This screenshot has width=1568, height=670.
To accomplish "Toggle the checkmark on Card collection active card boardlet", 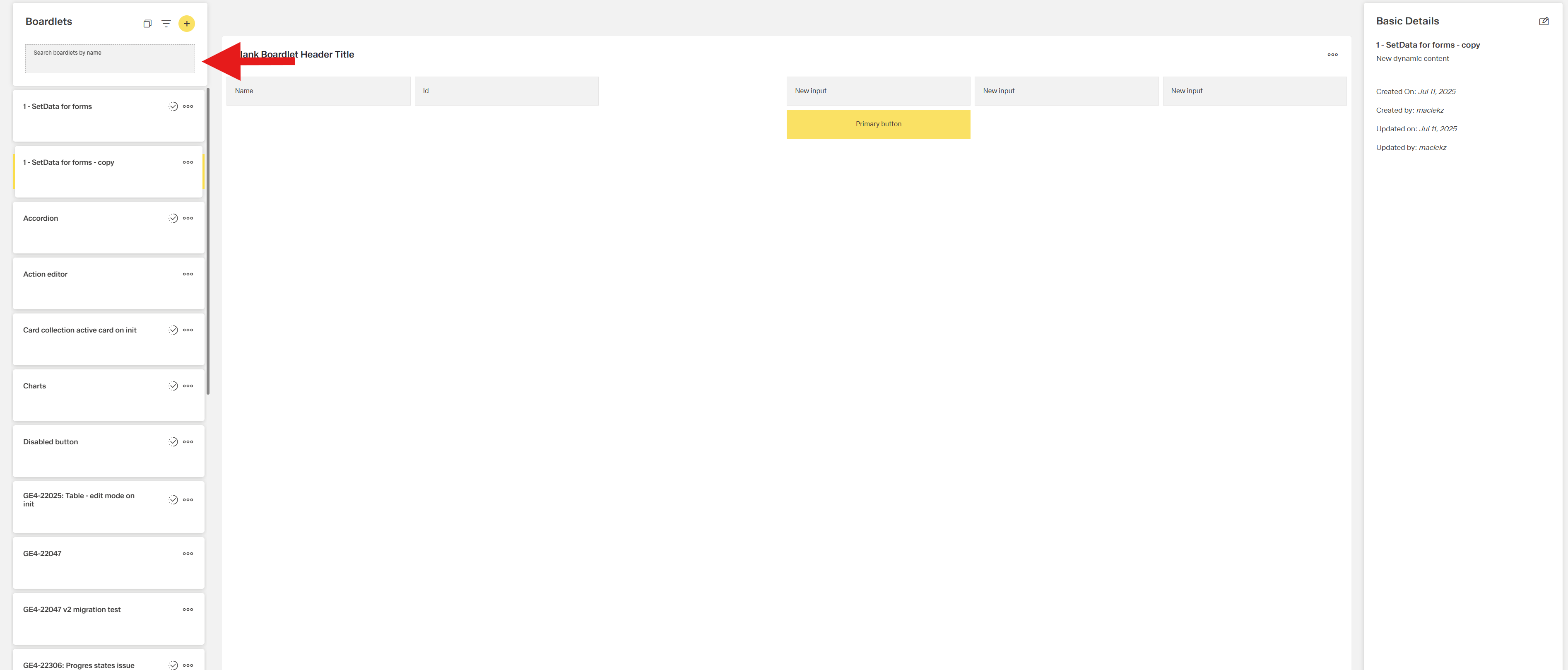I will point(172,330).
